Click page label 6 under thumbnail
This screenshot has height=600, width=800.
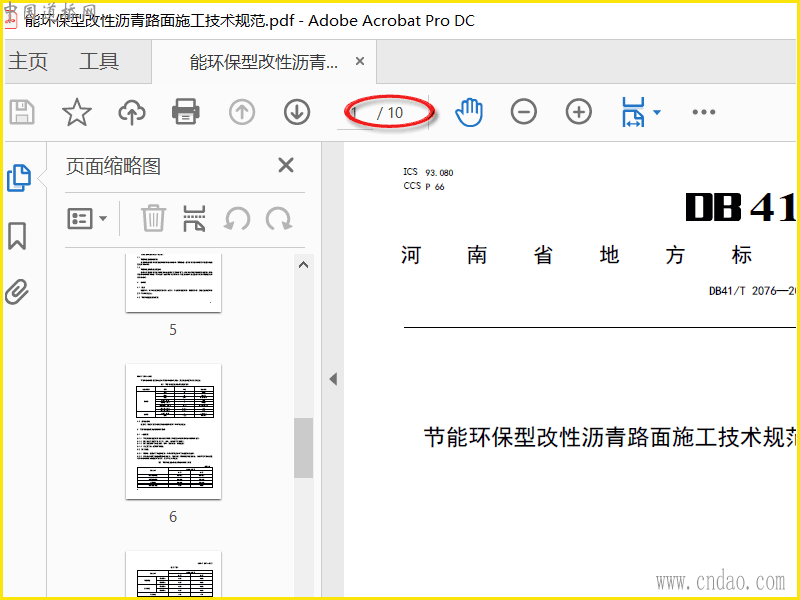(x=173, y=517)
